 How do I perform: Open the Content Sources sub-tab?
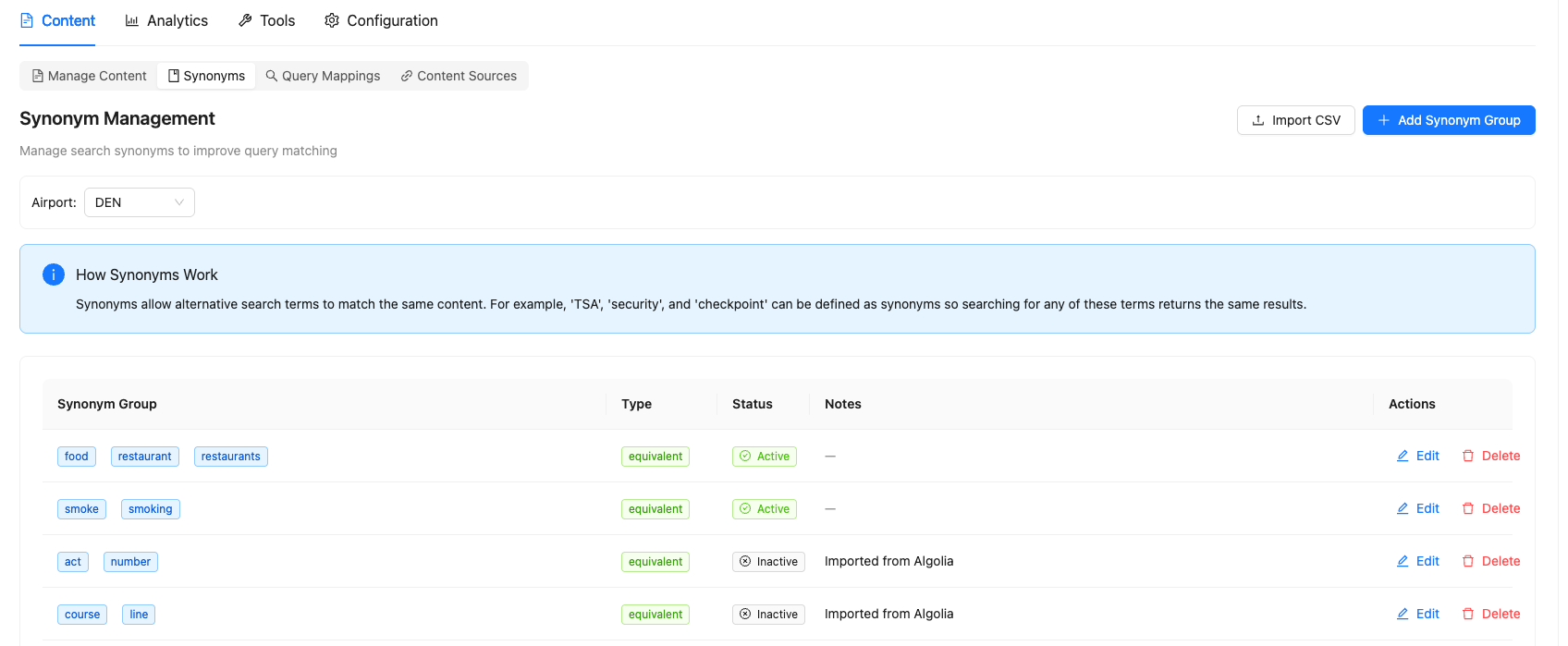459,76
